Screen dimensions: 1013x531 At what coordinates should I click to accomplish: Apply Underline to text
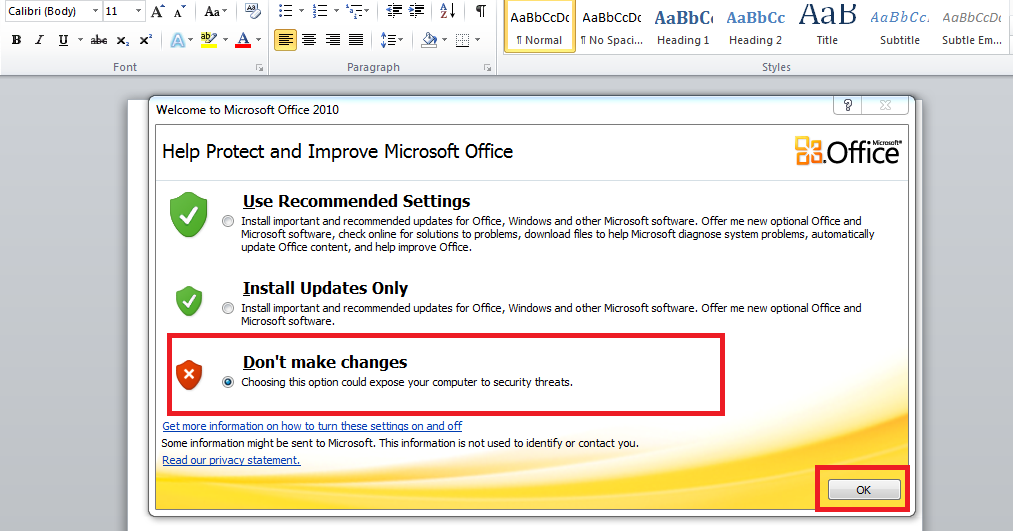click(x=63, y=40)
